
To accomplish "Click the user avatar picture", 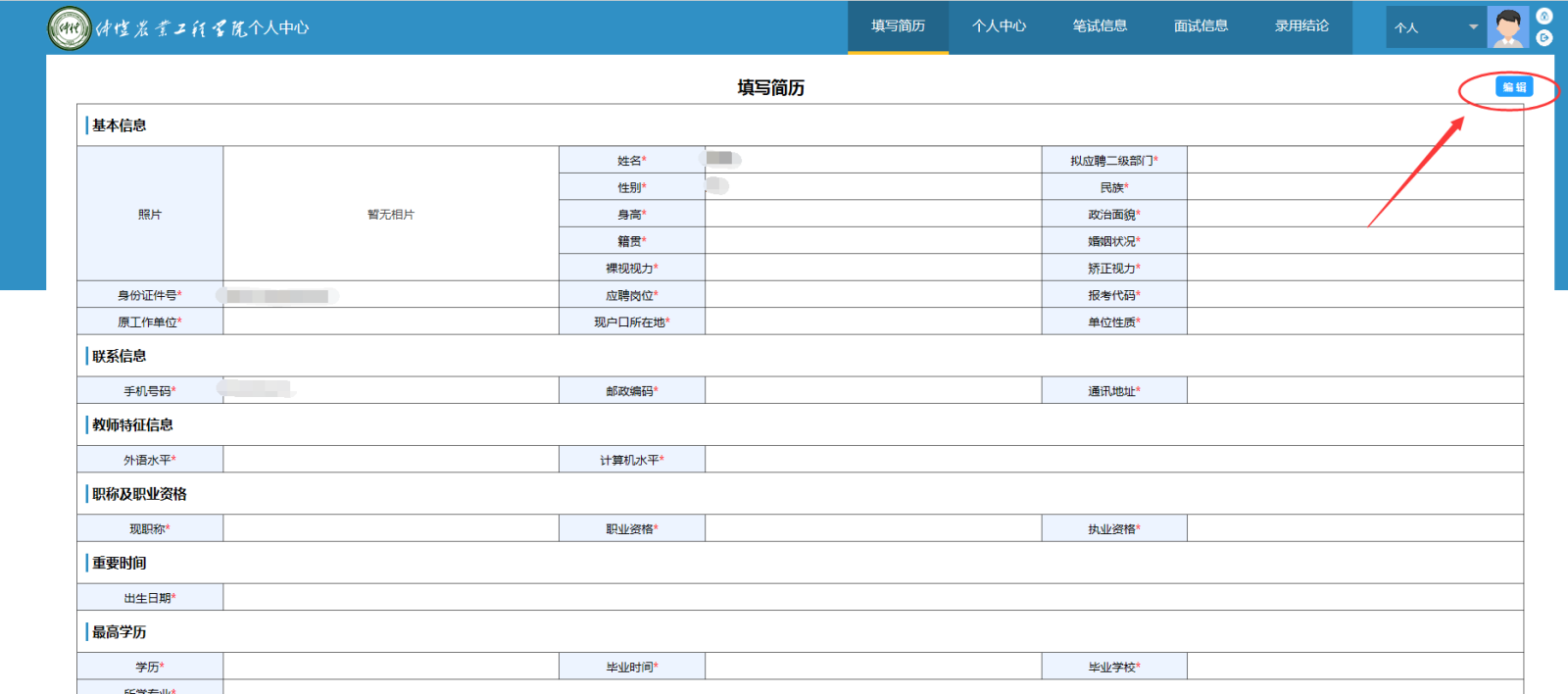I will point(1507,27).
